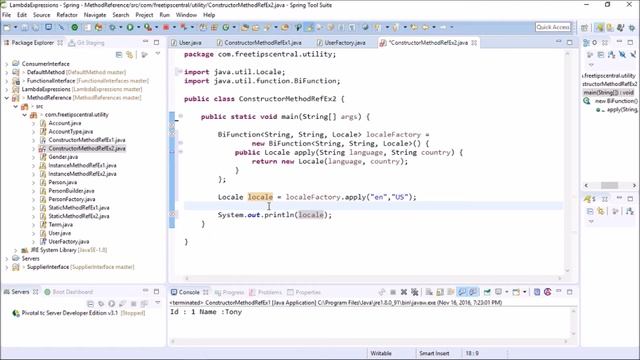Click the Pivotal tc Server icon
The height and width of the screenshot is (360, 640).
tap(16, 313)
